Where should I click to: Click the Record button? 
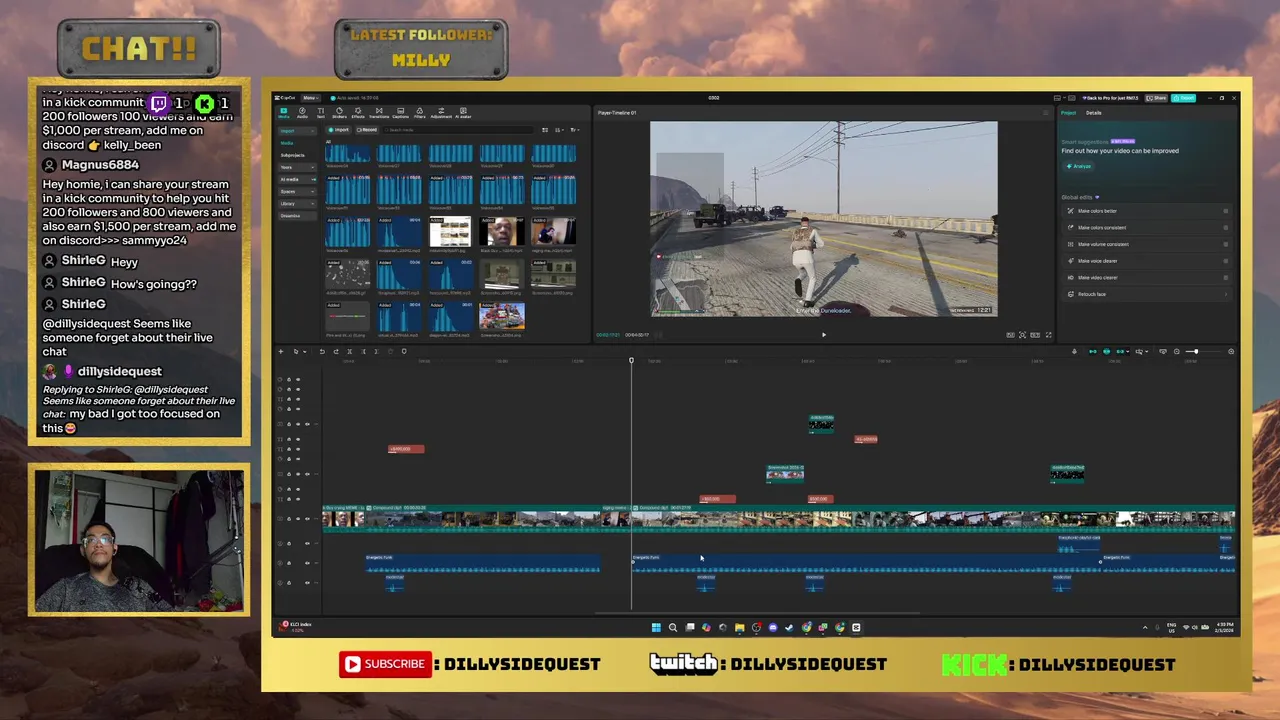tap(367, 130)
